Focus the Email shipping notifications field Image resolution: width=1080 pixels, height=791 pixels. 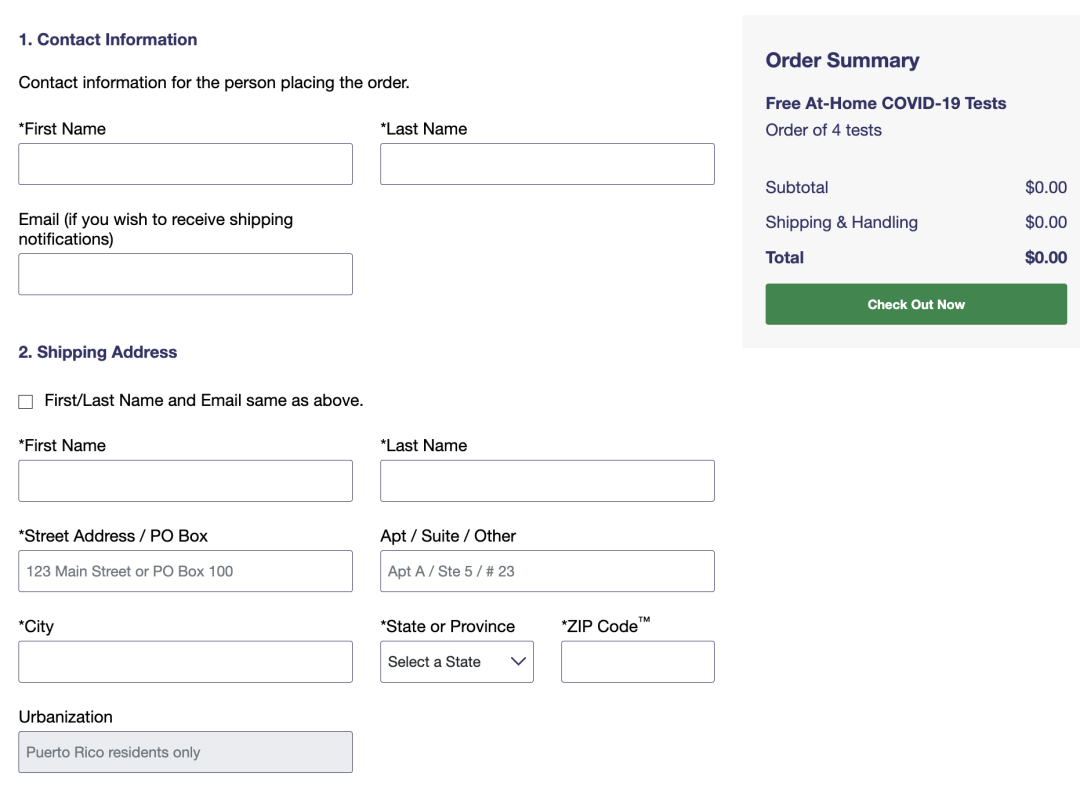(185, 274)
